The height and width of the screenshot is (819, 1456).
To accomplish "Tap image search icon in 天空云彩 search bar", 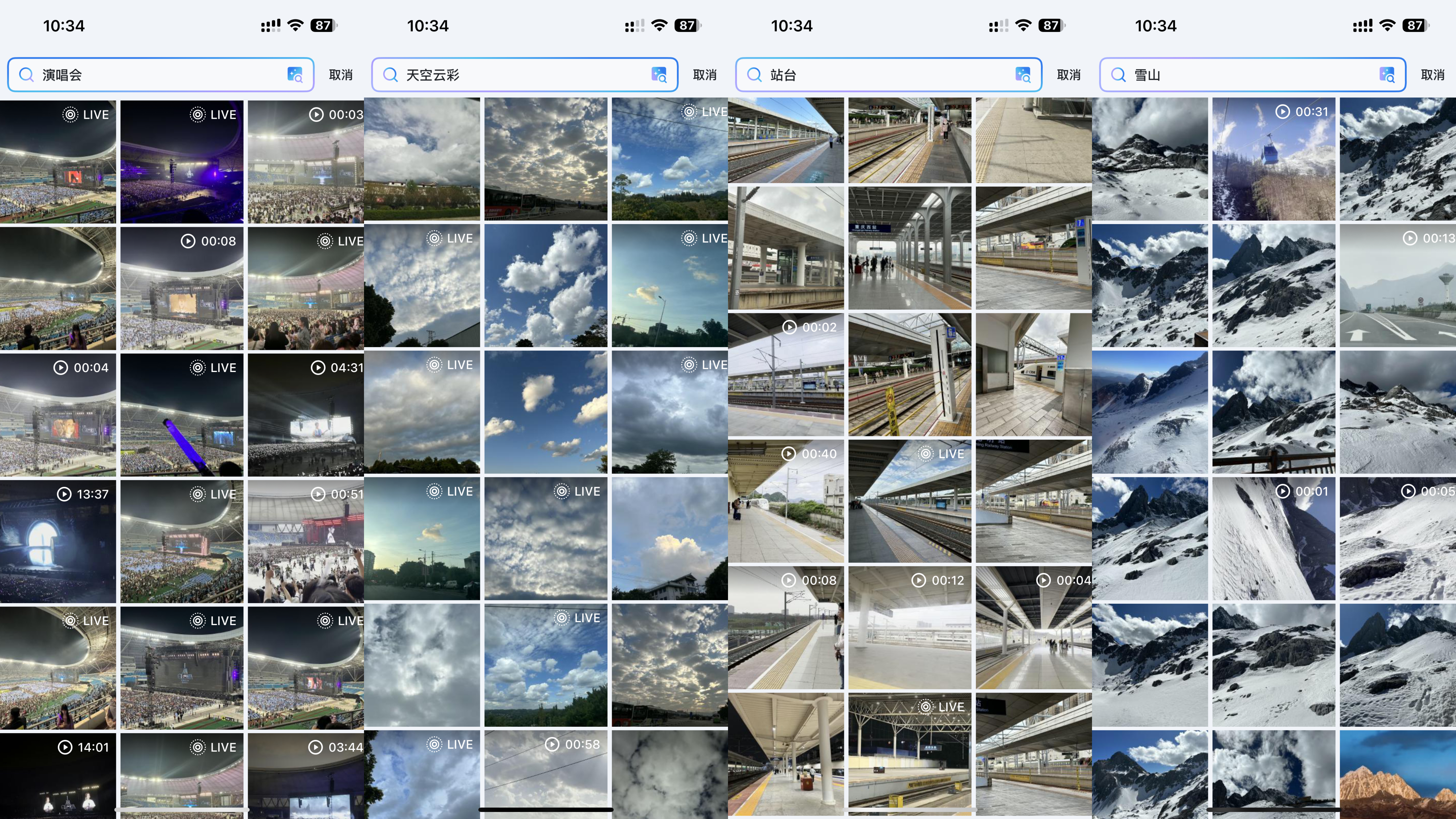I will (659, 75).
